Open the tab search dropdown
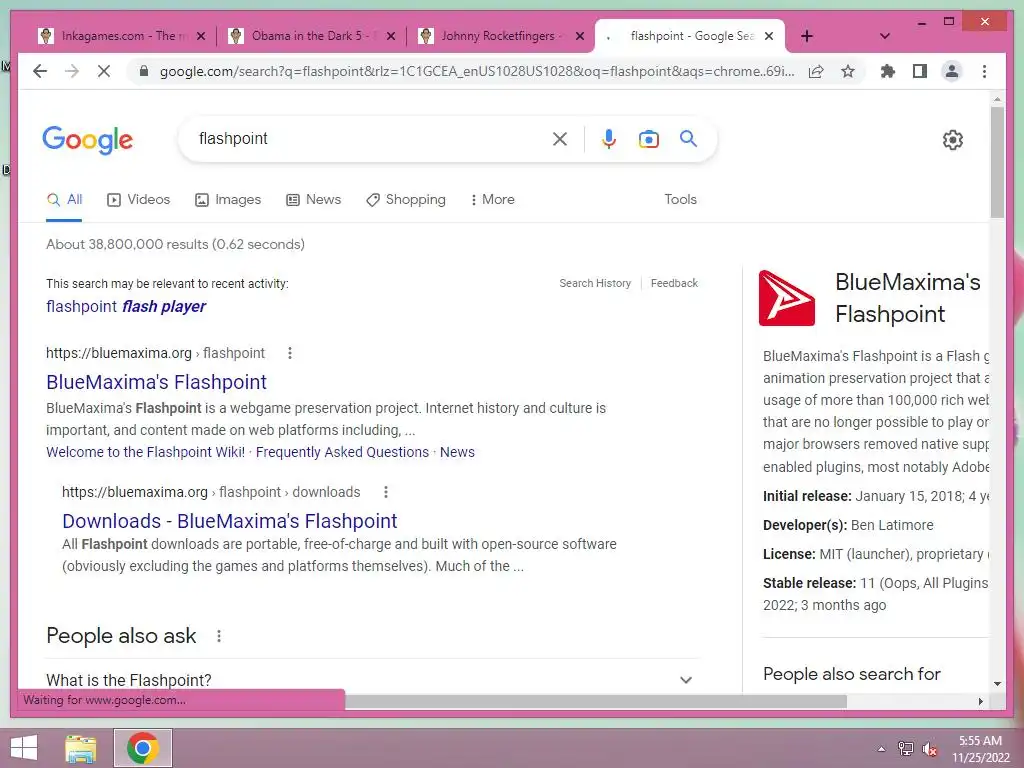The height and width of the screenshot is (768, 1024). point(885,36)
